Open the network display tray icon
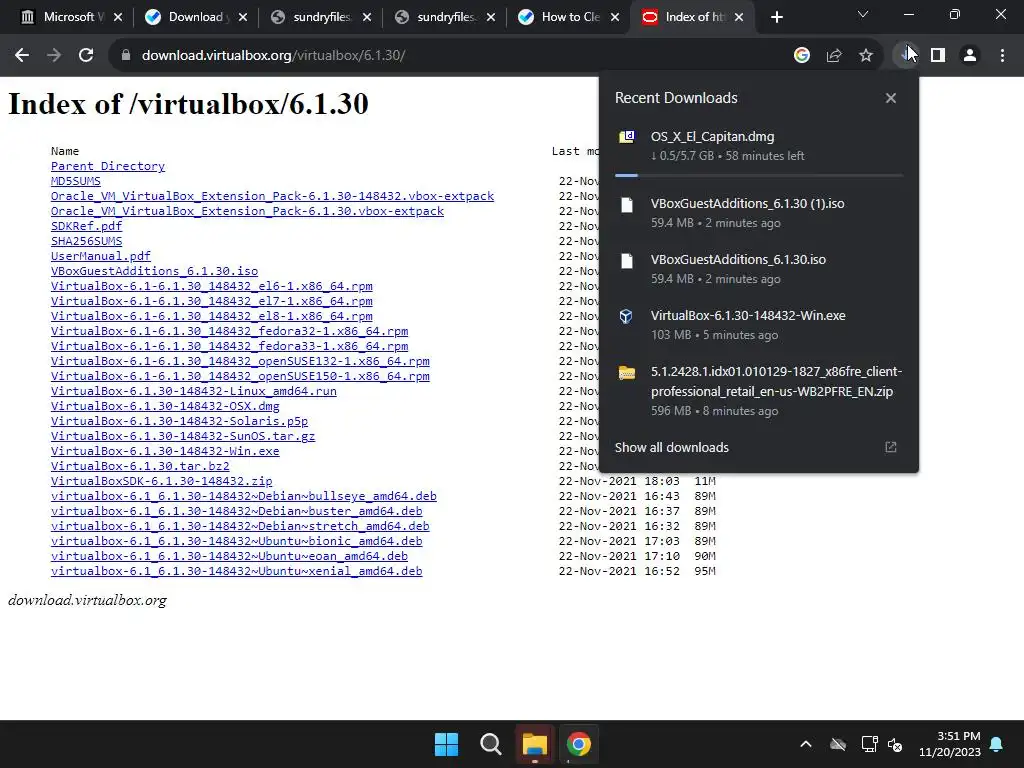This screenshot has height=768, width=1024. [x=869, y=744]
